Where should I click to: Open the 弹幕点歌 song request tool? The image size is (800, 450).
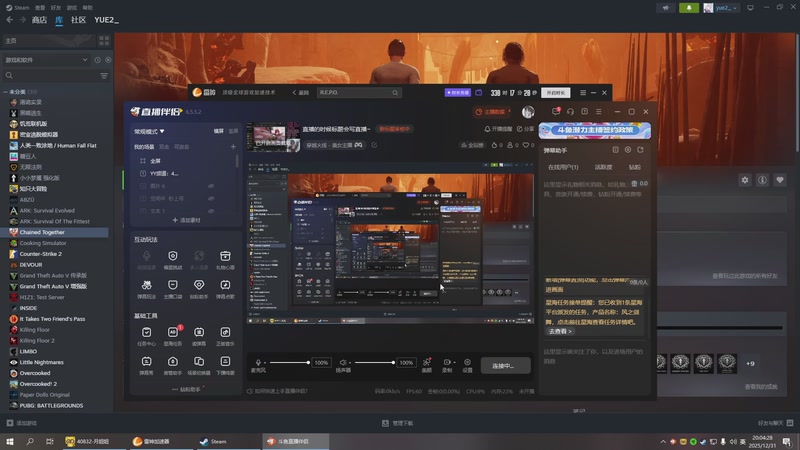(225, 288)
